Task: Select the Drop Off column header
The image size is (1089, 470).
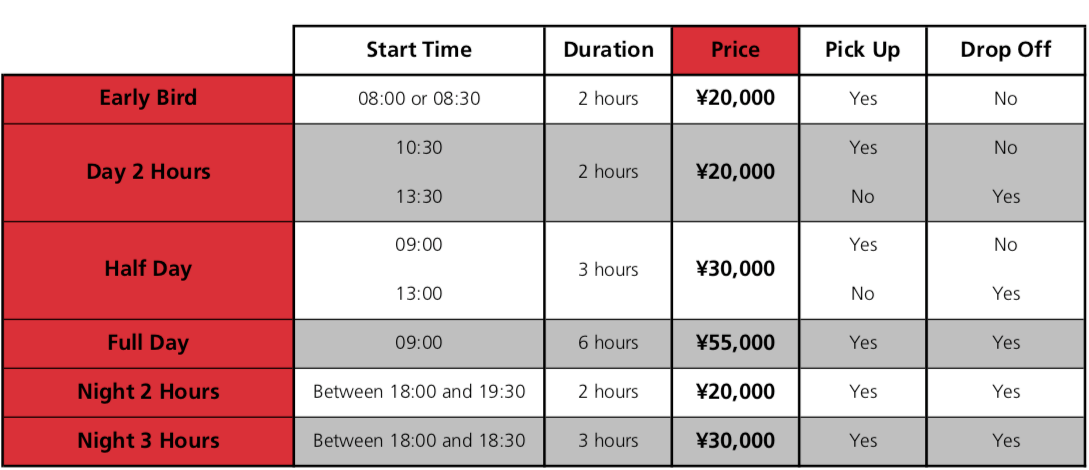Action: [1006, 50]
